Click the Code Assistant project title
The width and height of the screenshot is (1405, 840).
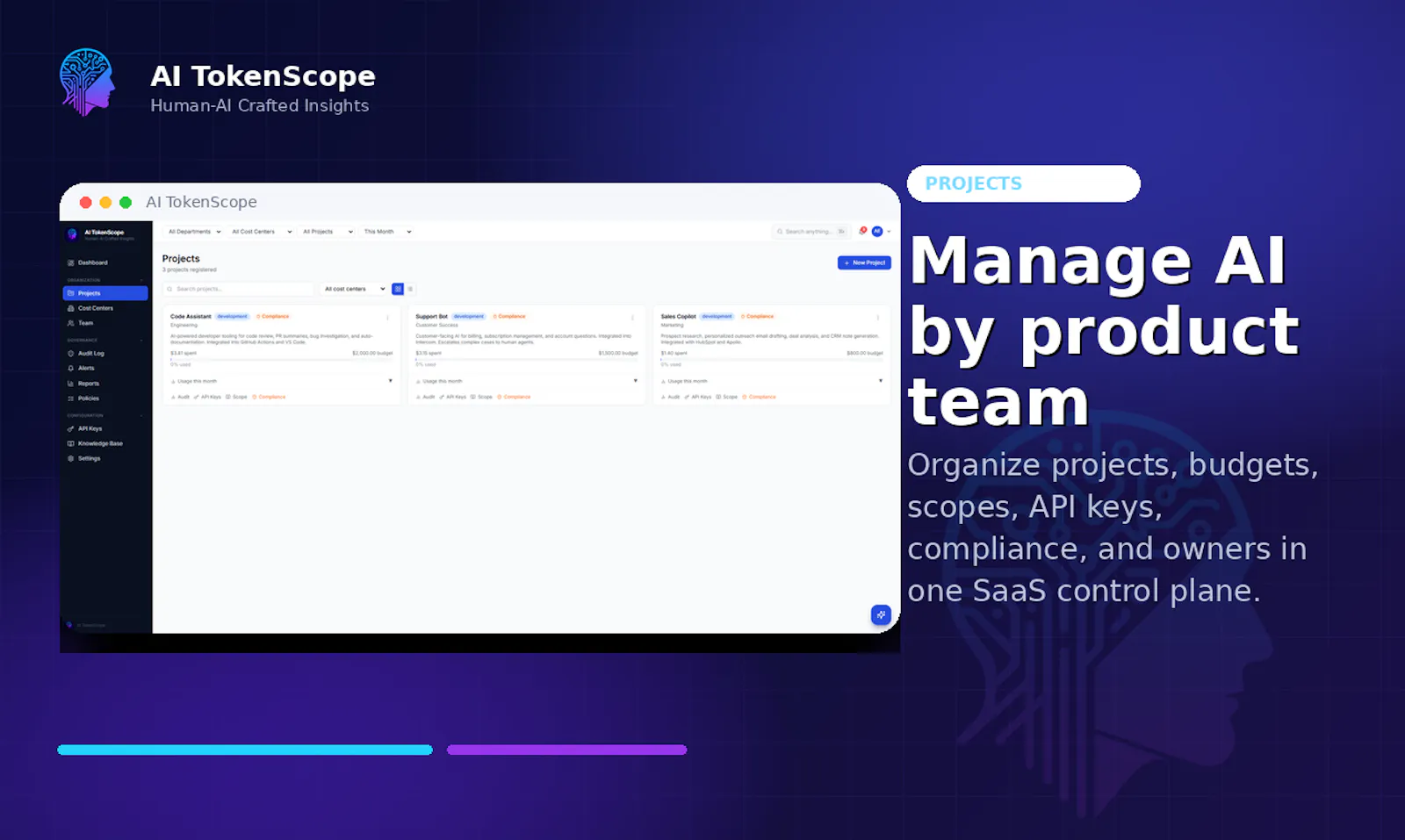point(191,316)
